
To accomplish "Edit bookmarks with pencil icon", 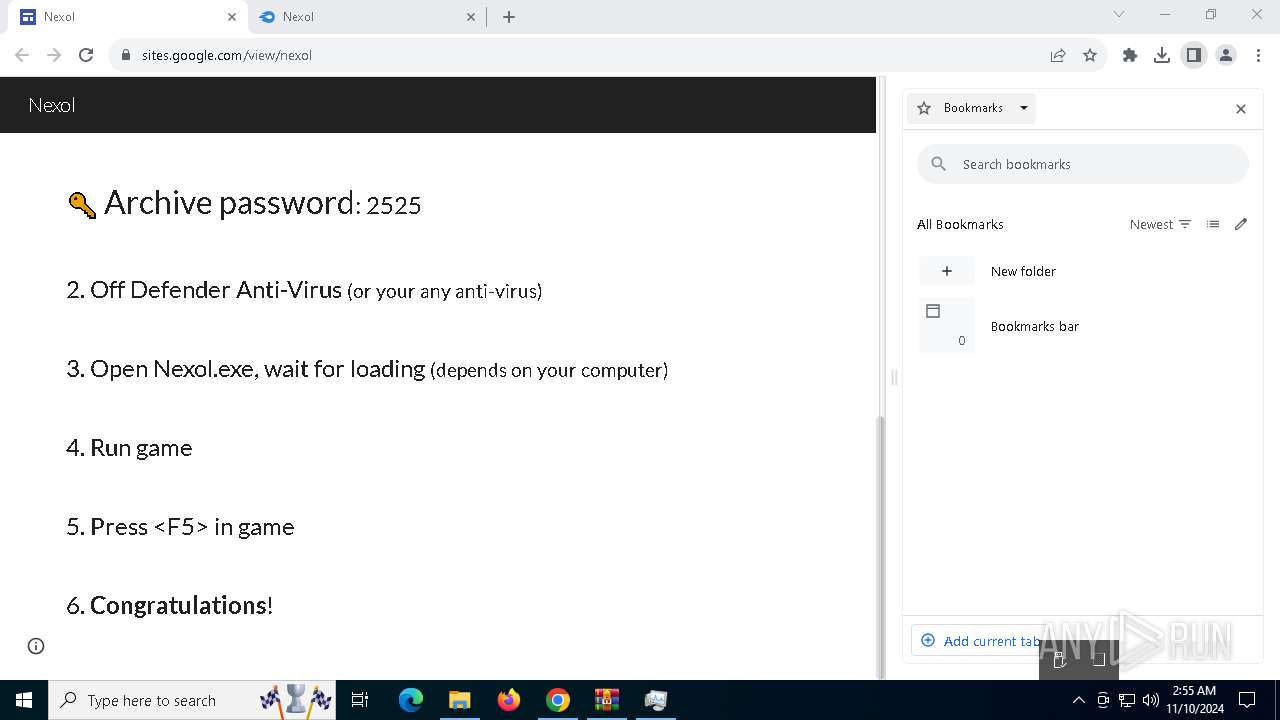I will coord(1241,224).
